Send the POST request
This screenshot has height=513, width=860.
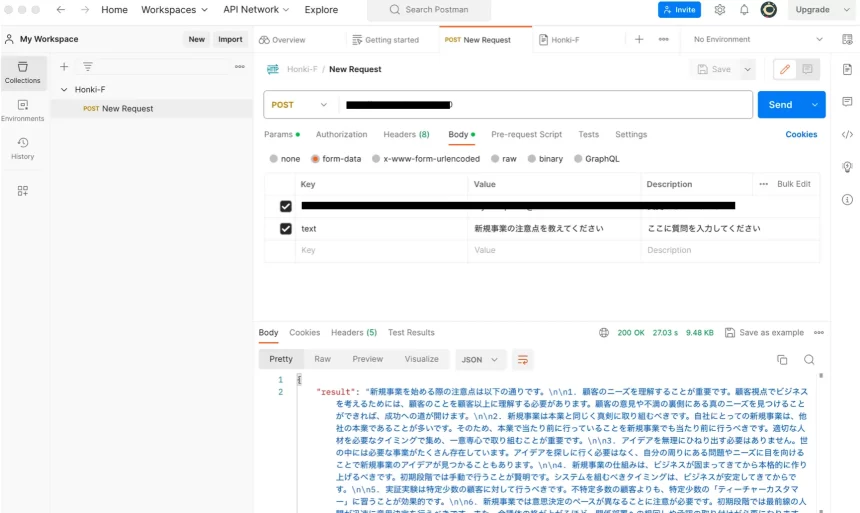coord(780,105)
